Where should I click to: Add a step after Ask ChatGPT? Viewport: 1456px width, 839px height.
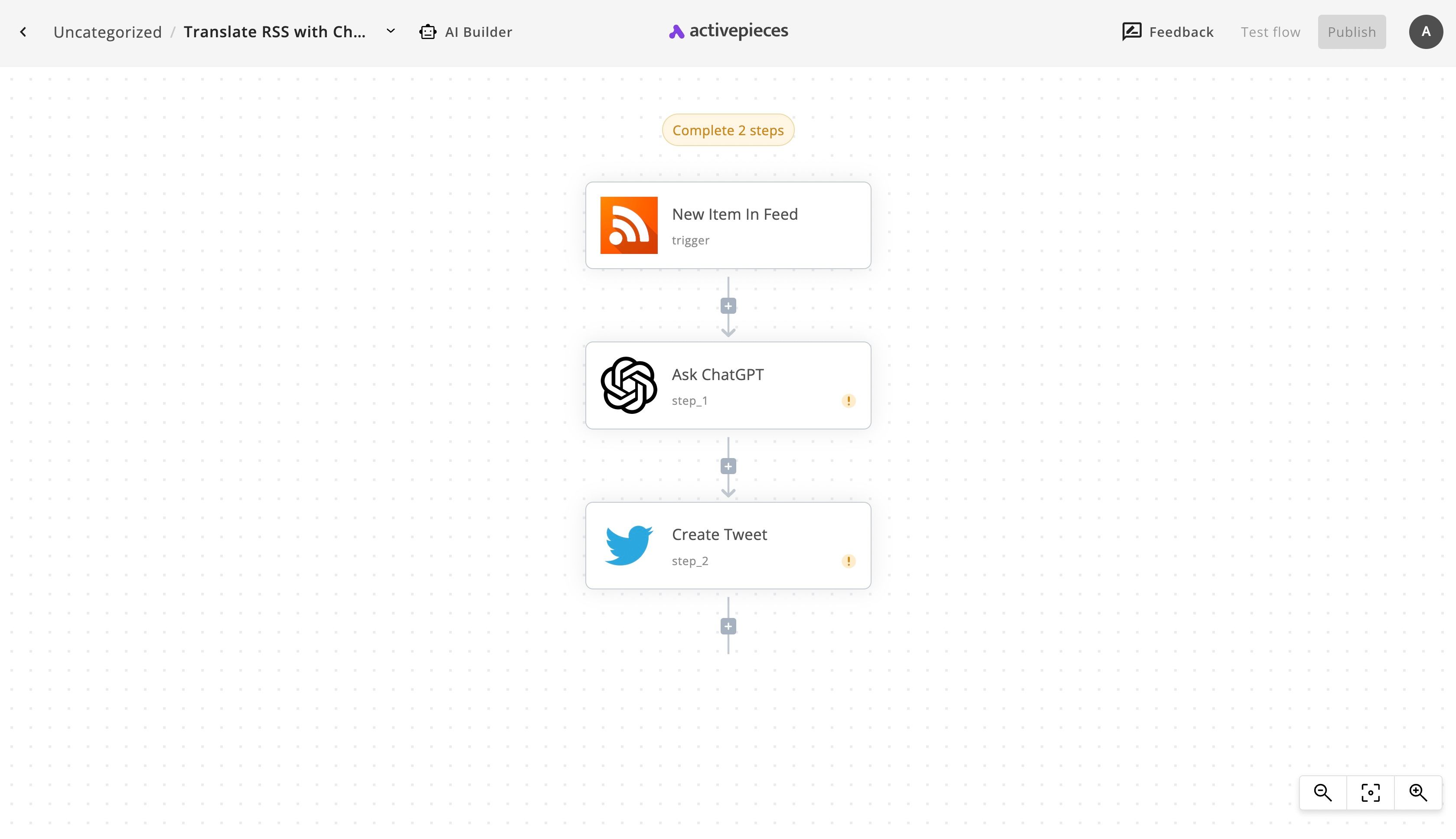728,466
